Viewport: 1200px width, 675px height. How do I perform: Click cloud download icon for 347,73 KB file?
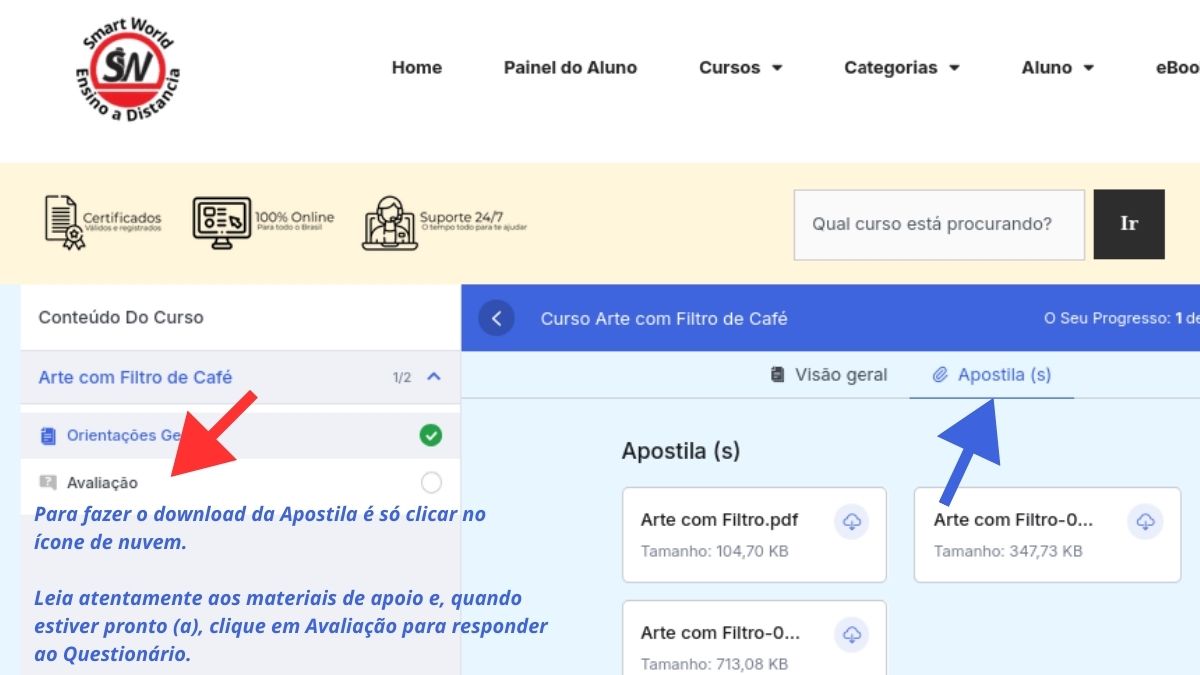pyautogui.click(x=1145, y=521)
